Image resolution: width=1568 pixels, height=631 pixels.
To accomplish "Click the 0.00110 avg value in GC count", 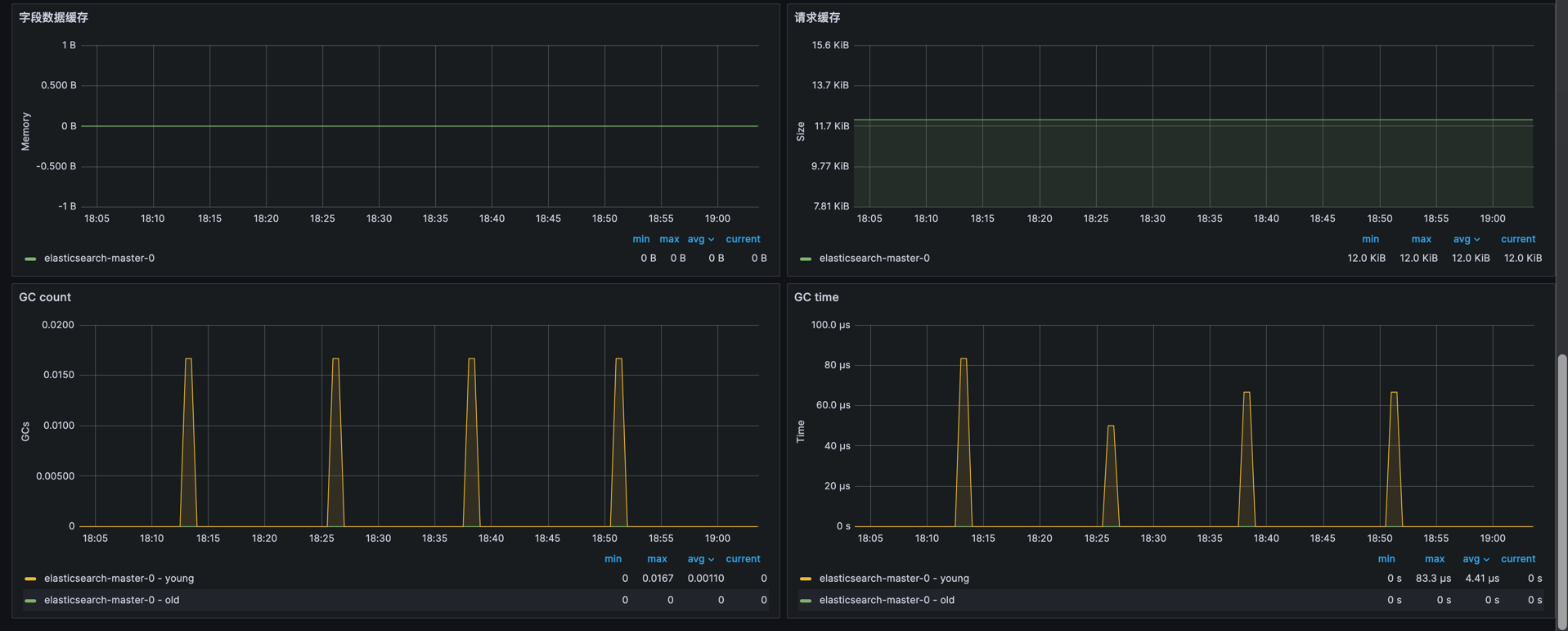I will coord(706,578).
